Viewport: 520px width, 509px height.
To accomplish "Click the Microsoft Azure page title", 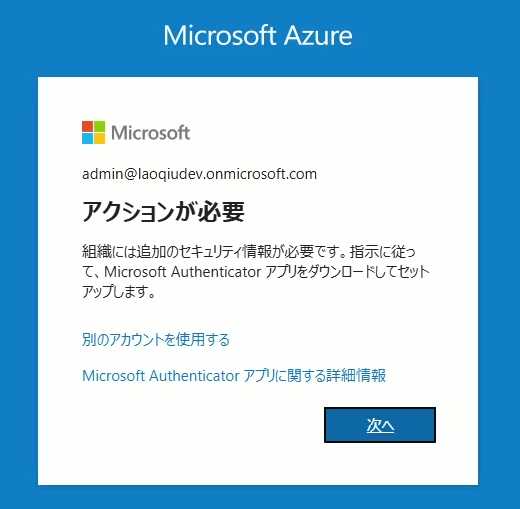I will [258, 35].
